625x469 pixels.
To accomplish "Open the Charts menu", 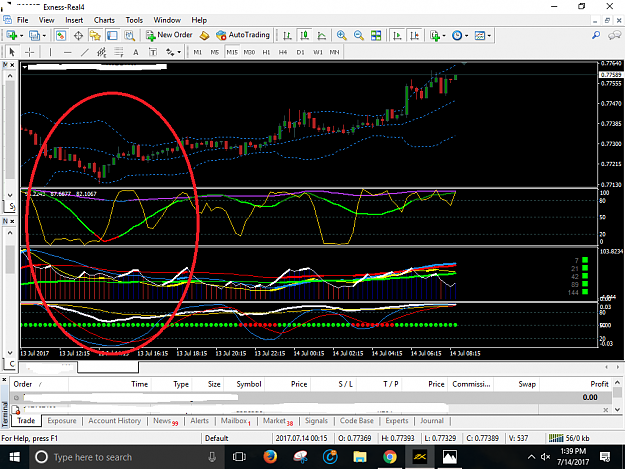I will 104,20.
